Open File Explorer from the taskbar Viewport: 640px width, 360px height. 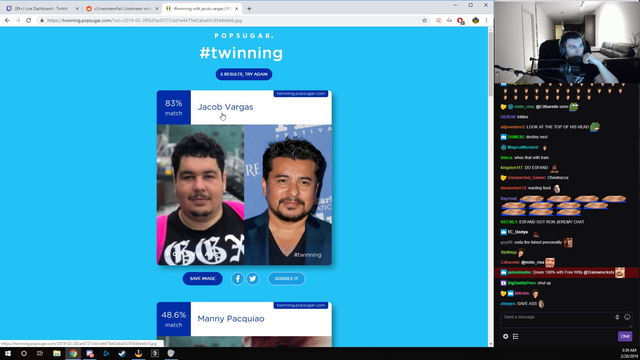(x=57, y=353)
